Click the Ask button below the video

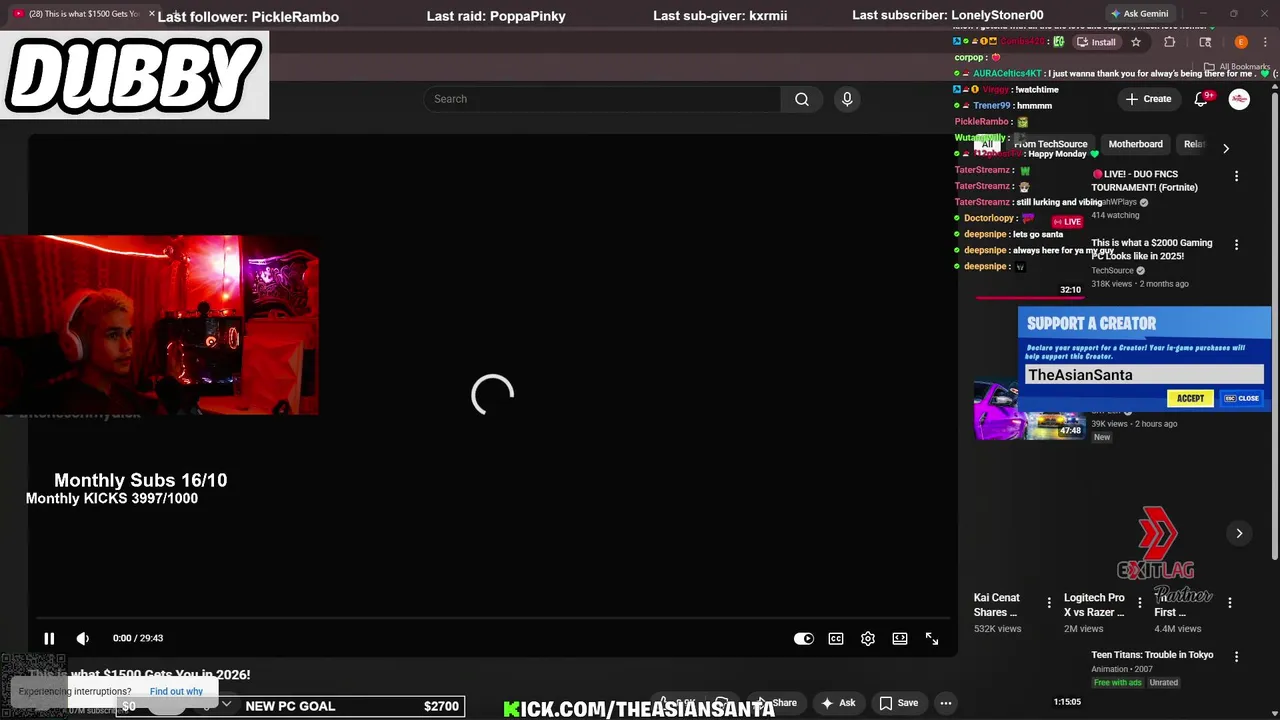[838, 703]
